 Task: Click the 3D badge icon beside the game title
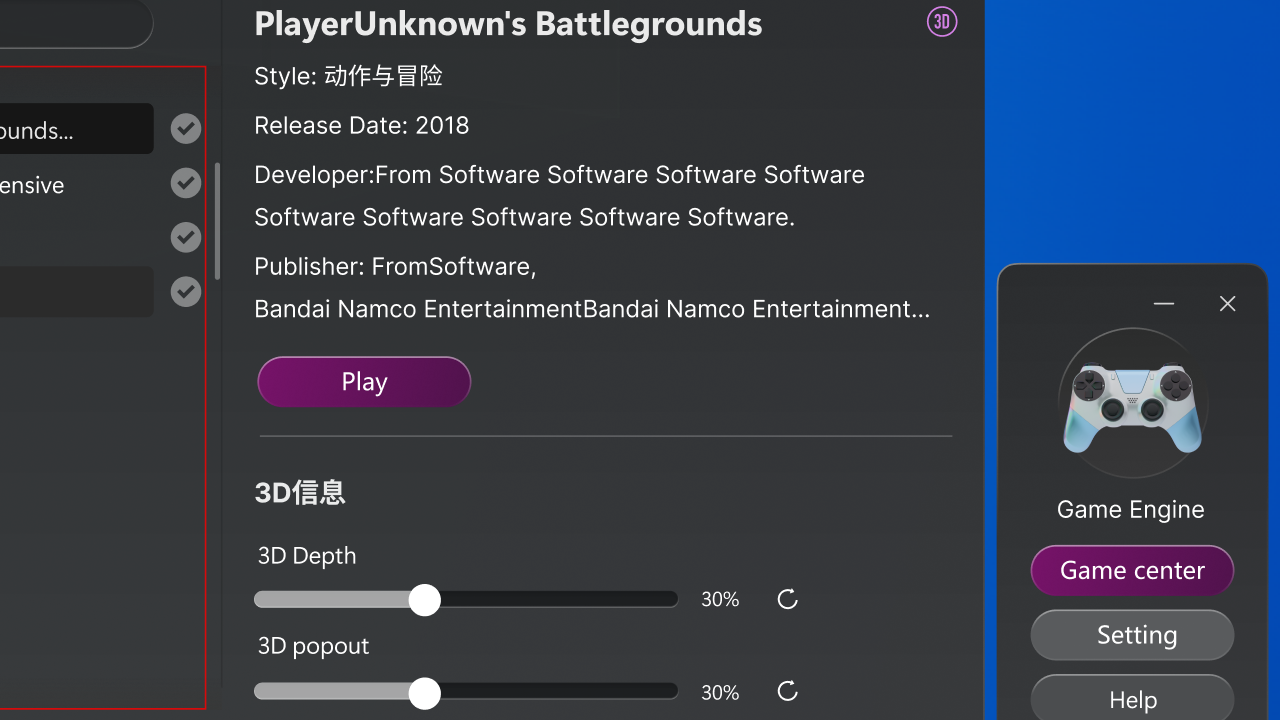pyautogui.click(x=942, y=22)
